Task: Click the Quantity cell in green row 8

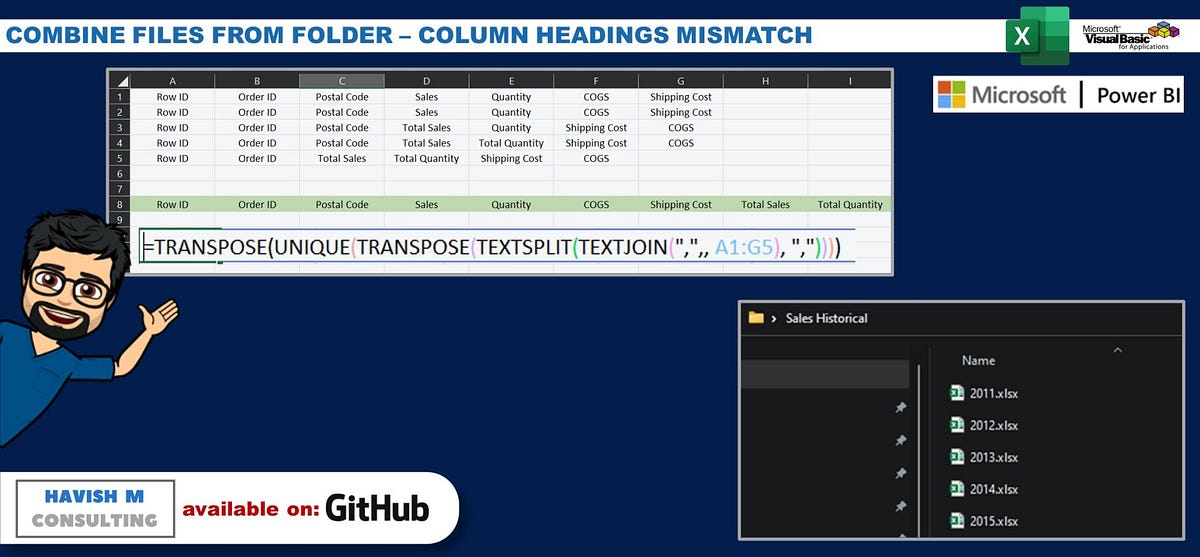Action: pyautogui.click(x=511, y=204)
